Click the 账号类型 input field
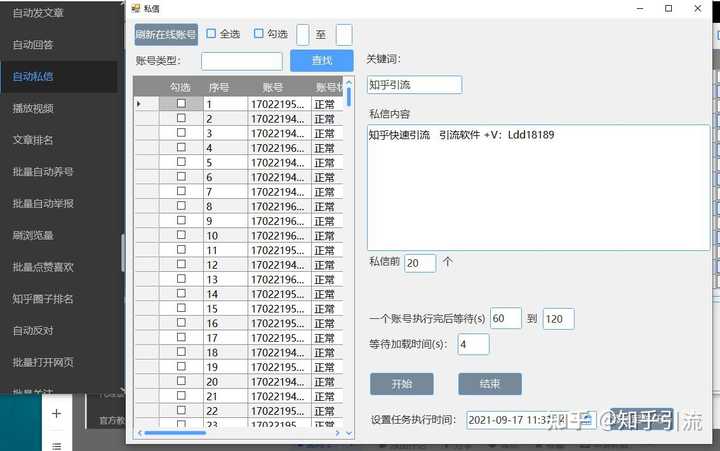Viewport: 720px width, 451px height. pos(242,61)
